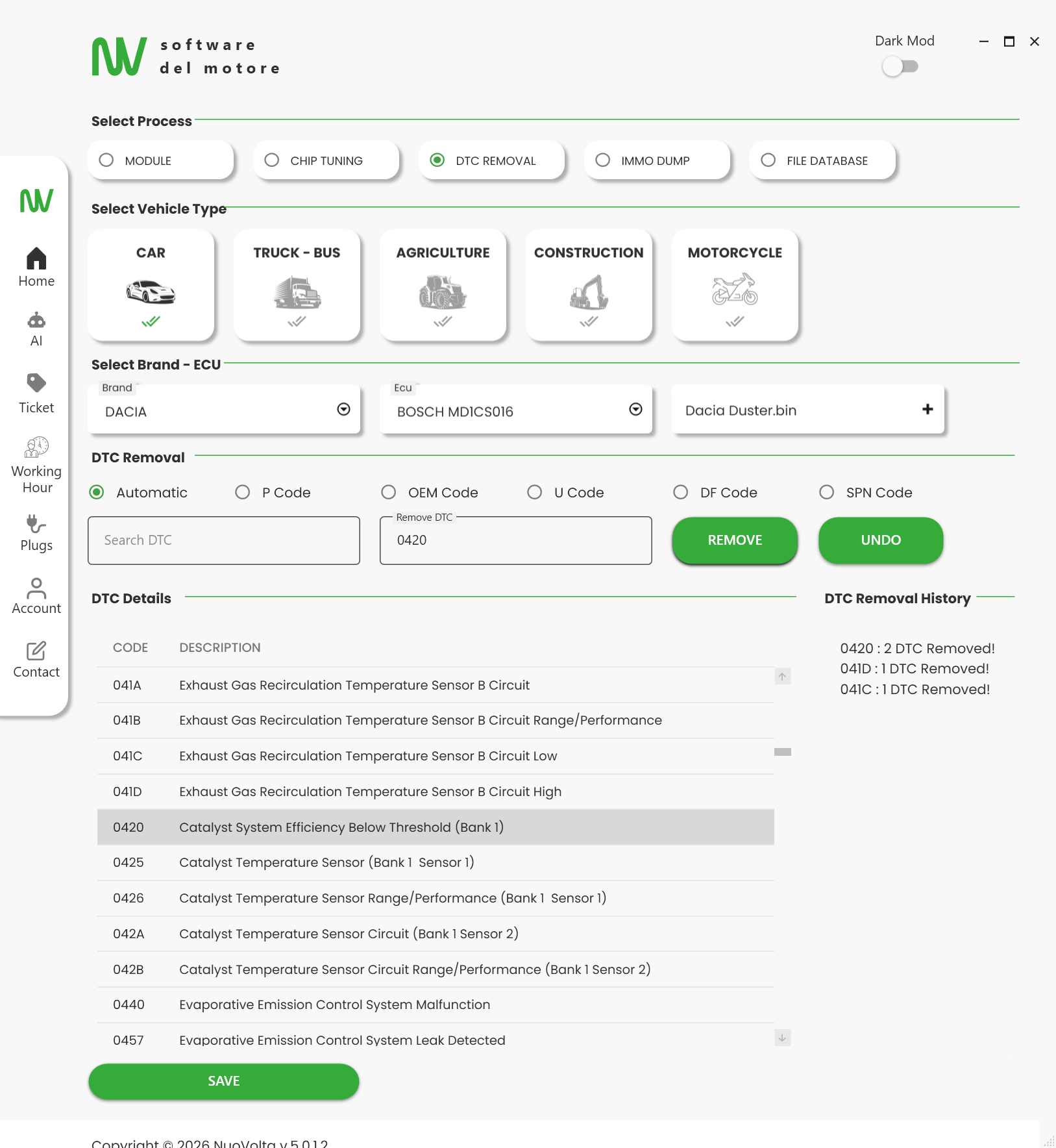Image resolution: width=1056 pixels, height=1148 pixels.
Task: Toggle the Dark Mod switch
Action: pos(900,66)
